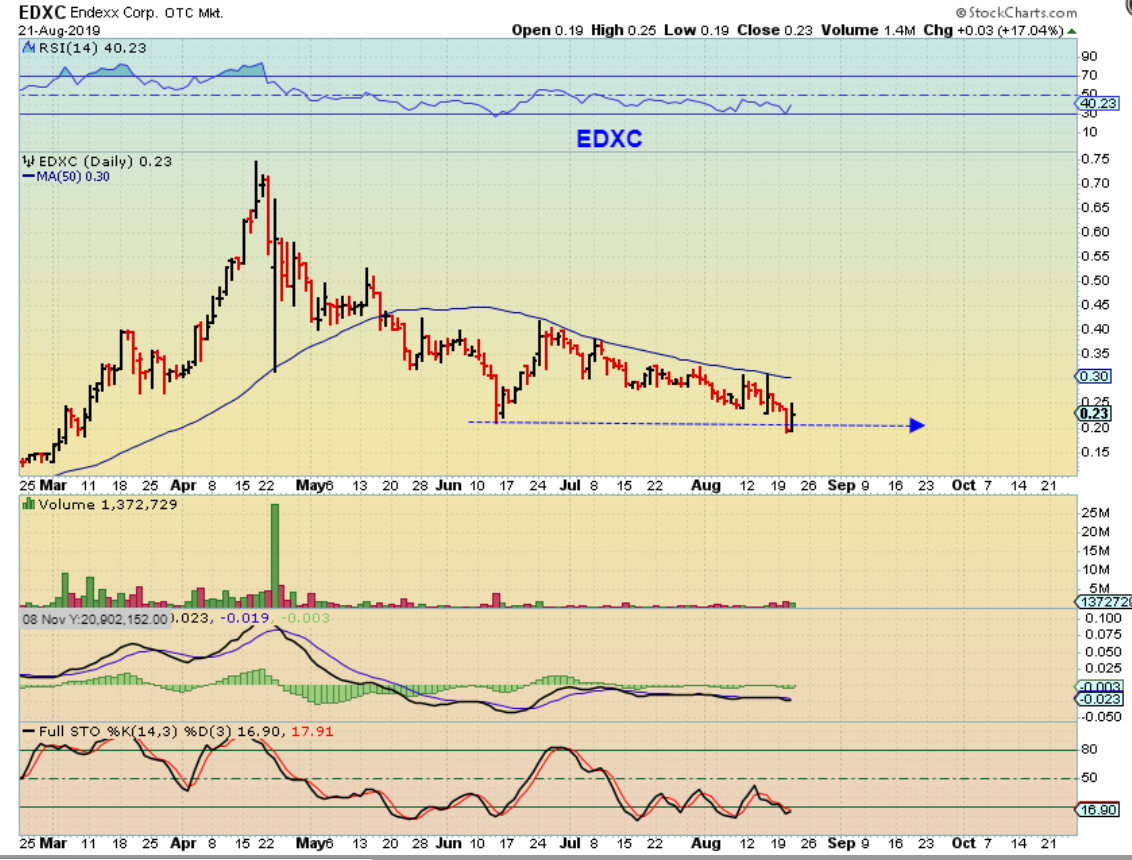The image size is (1132, 860).
Task: Click the 0.23 last-price tag
Action: (x=1094, y=414)
